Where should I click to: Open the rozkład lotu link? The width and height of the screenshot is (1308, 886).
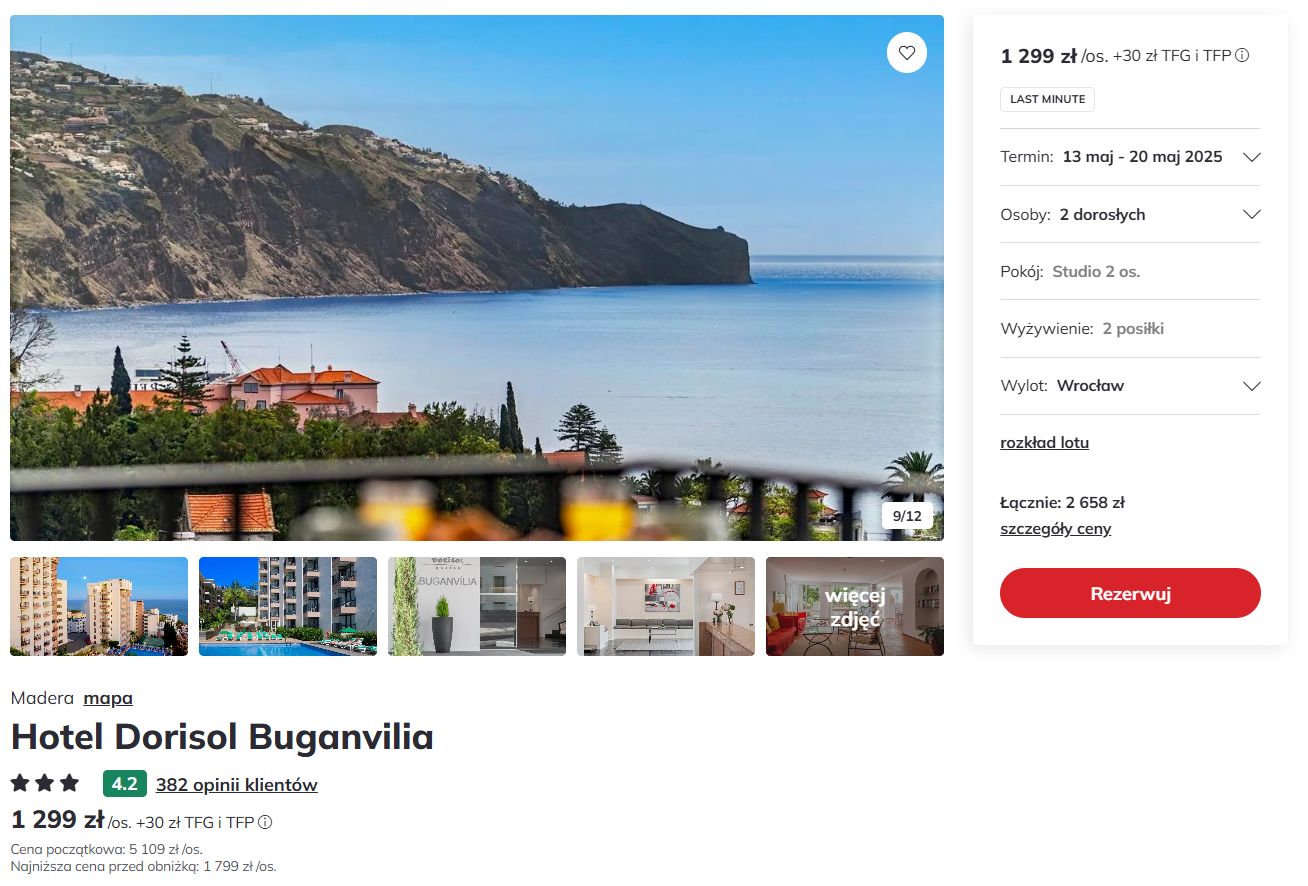click(1044, 443)
